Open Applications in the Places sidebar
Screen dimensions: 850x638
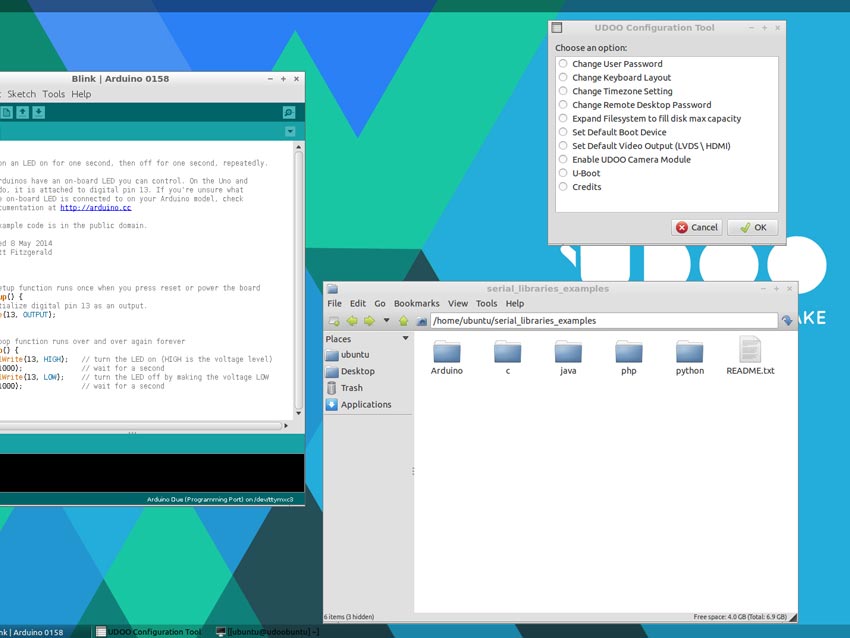(x=358, y=404)
